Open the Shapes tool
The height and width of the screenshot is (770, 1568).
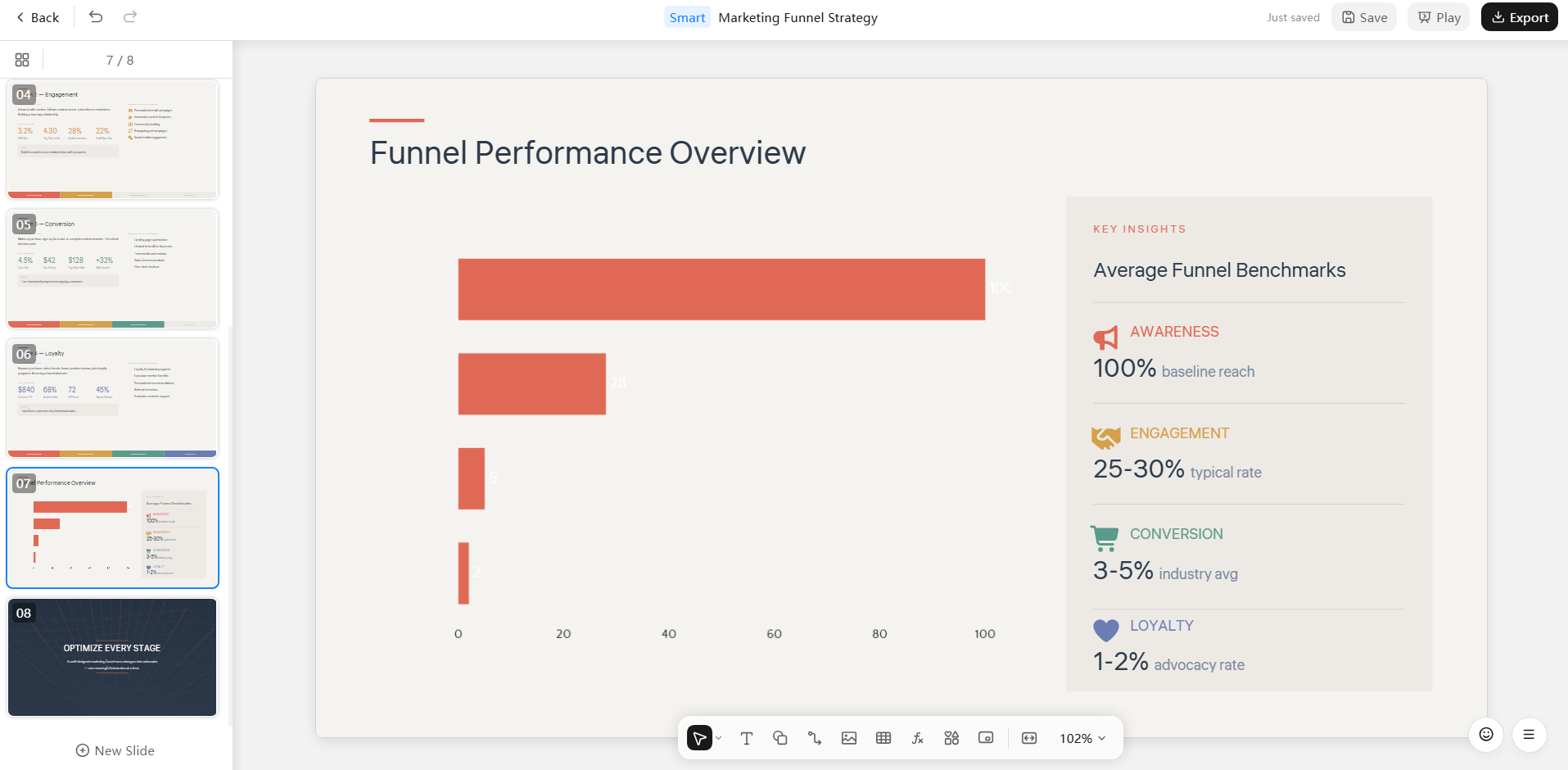click(x=780, y=738)
